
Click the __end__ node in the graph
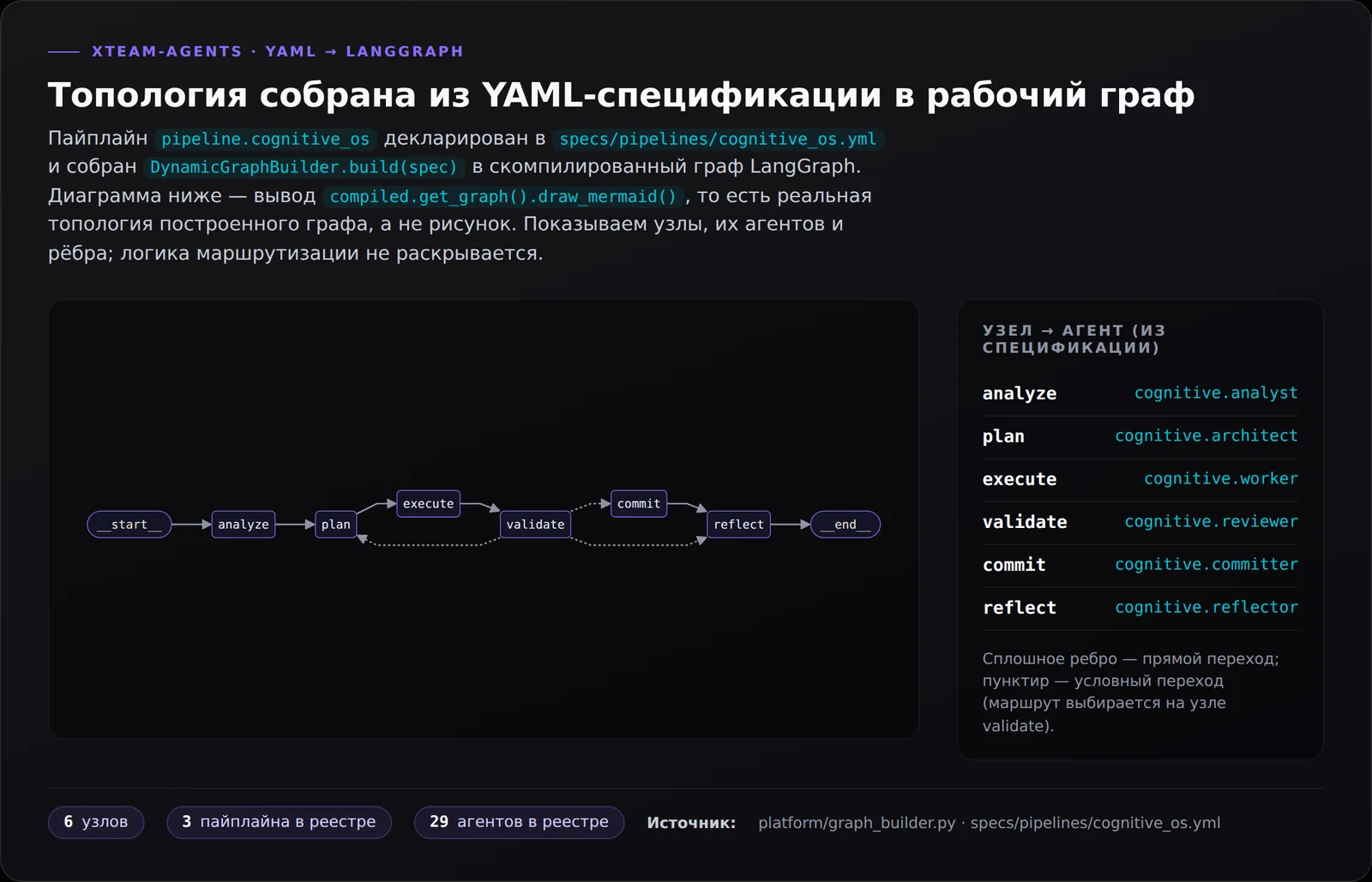coord(845,525)
